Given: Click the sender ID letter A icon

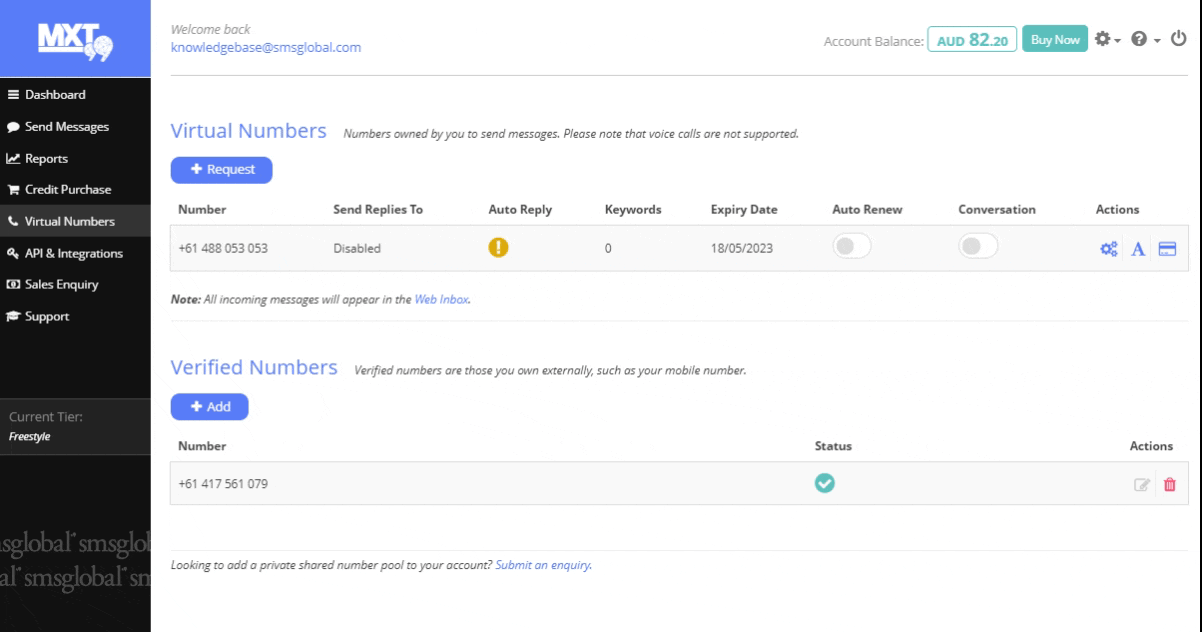Looking at the screenshot, I should (1138, 249).
